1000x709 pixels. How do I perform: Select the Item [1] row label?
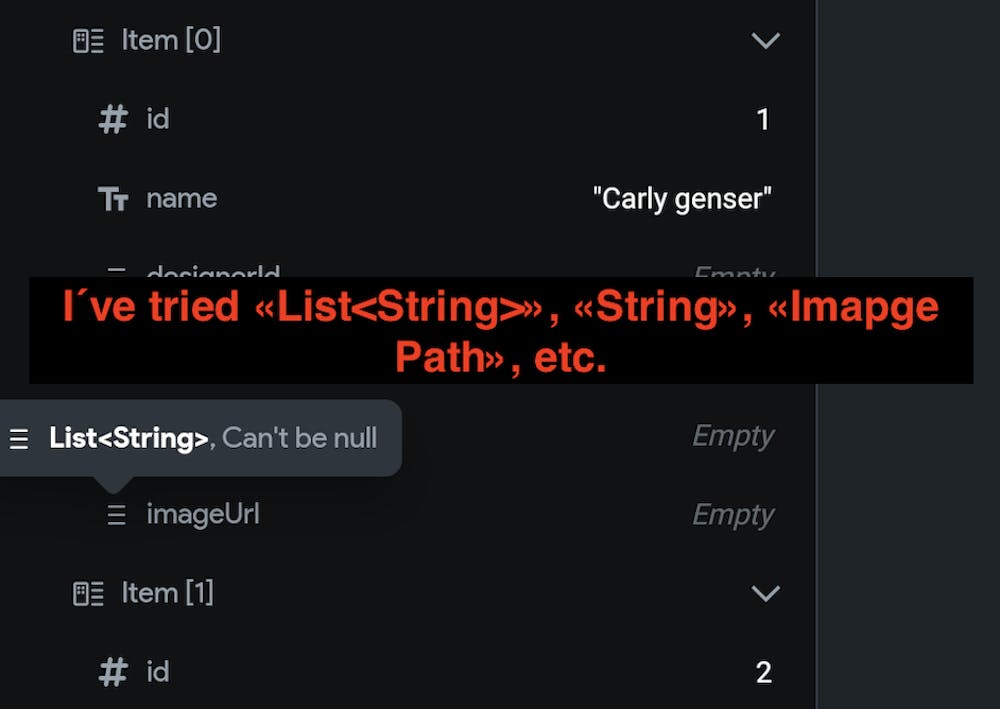click(168, 593)
